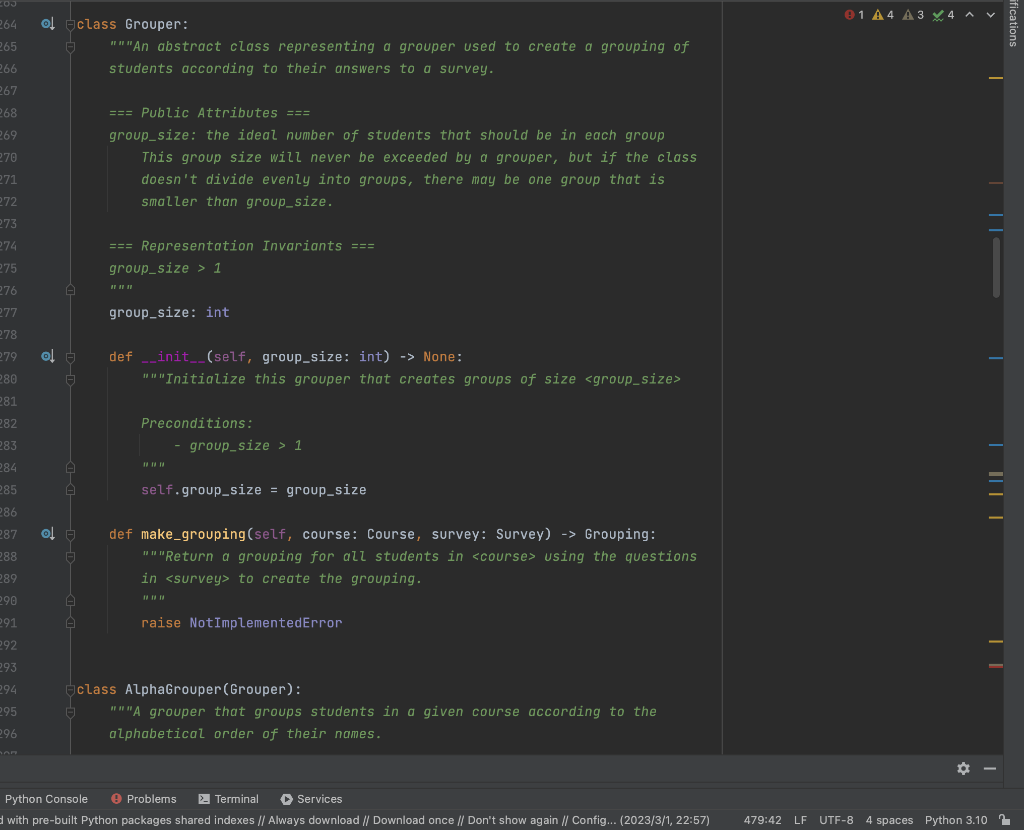The height and width of the screenshot is (830, 1024).
Task: Click the 'Preconditions:' docstring line
Action: 197,423
